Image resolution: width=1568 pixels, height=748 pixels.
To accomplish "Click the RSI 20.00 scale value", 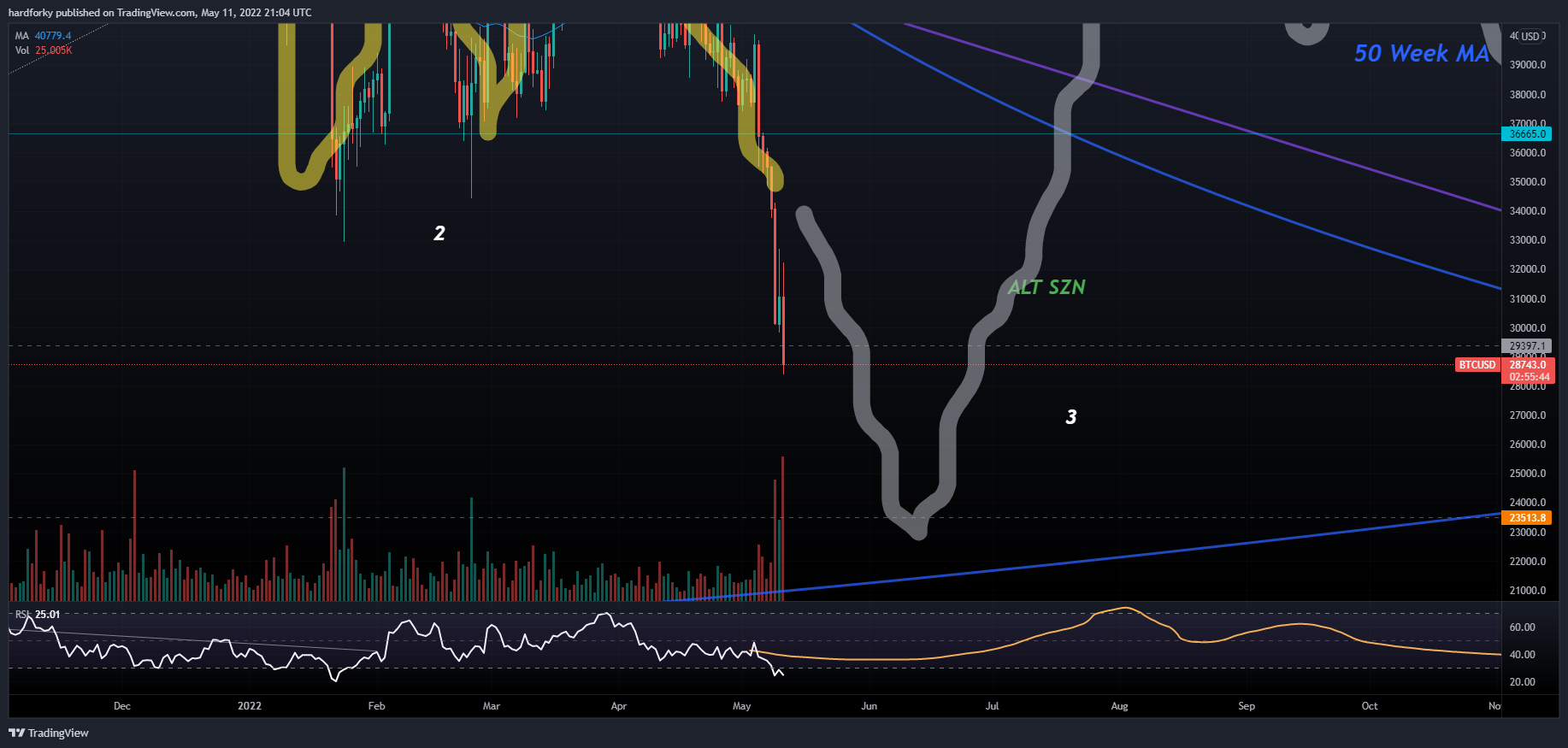I will (x=1523, y=682).
